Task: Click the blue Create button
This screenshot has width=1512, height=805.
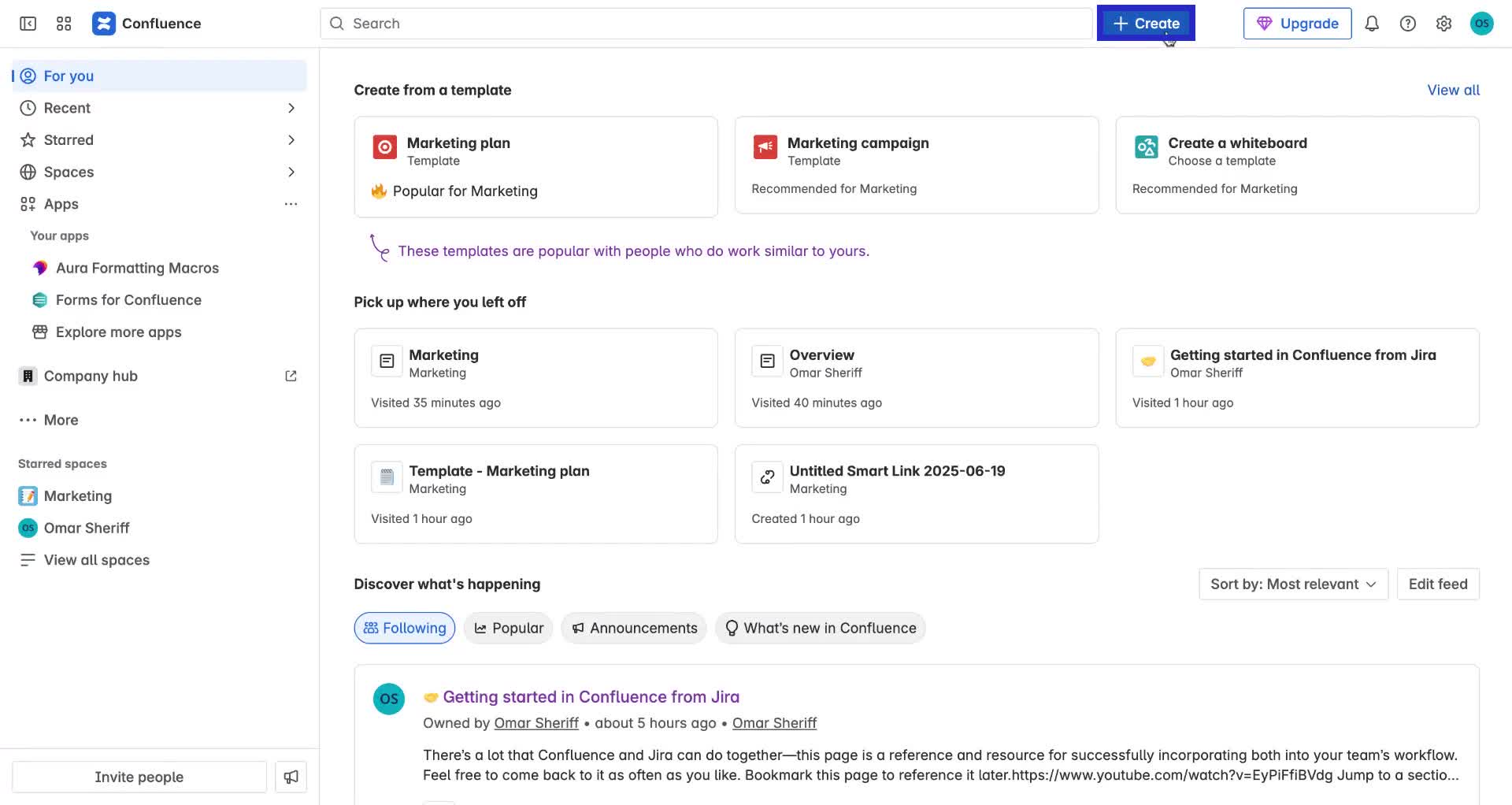Action: pyautogui.click(x=1145, y=24)
